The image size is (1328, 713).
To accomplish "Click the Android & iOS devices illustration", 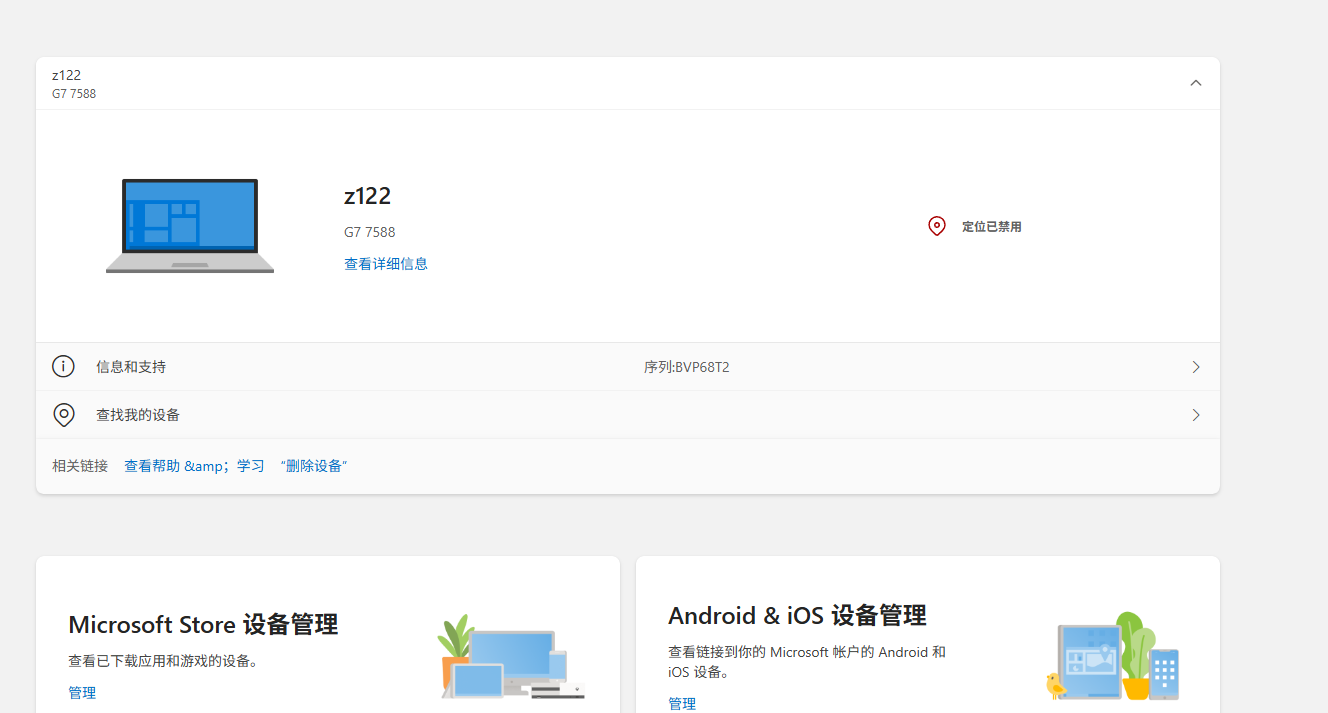I will point(1113,656).
